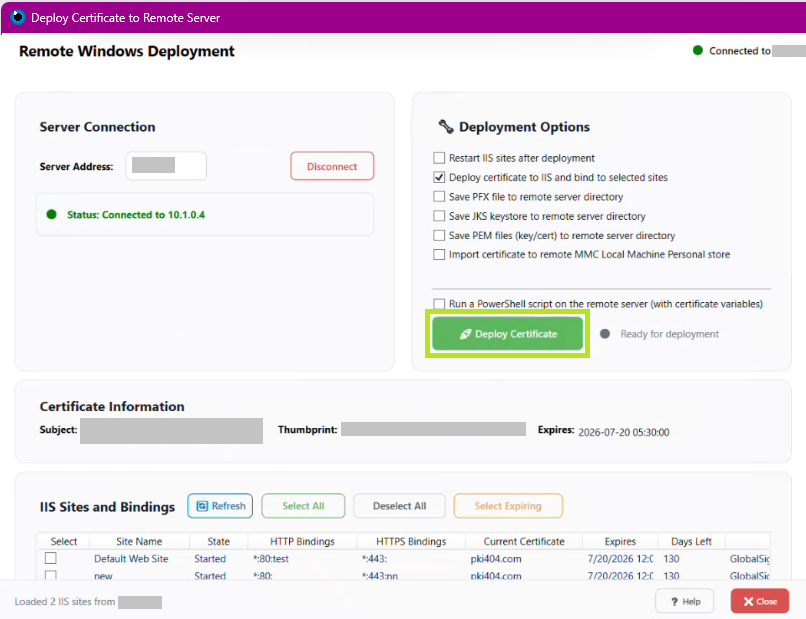Viewport: 806px width, 619px height.
Task: Click Deselect All sites button
Action: 399,506
